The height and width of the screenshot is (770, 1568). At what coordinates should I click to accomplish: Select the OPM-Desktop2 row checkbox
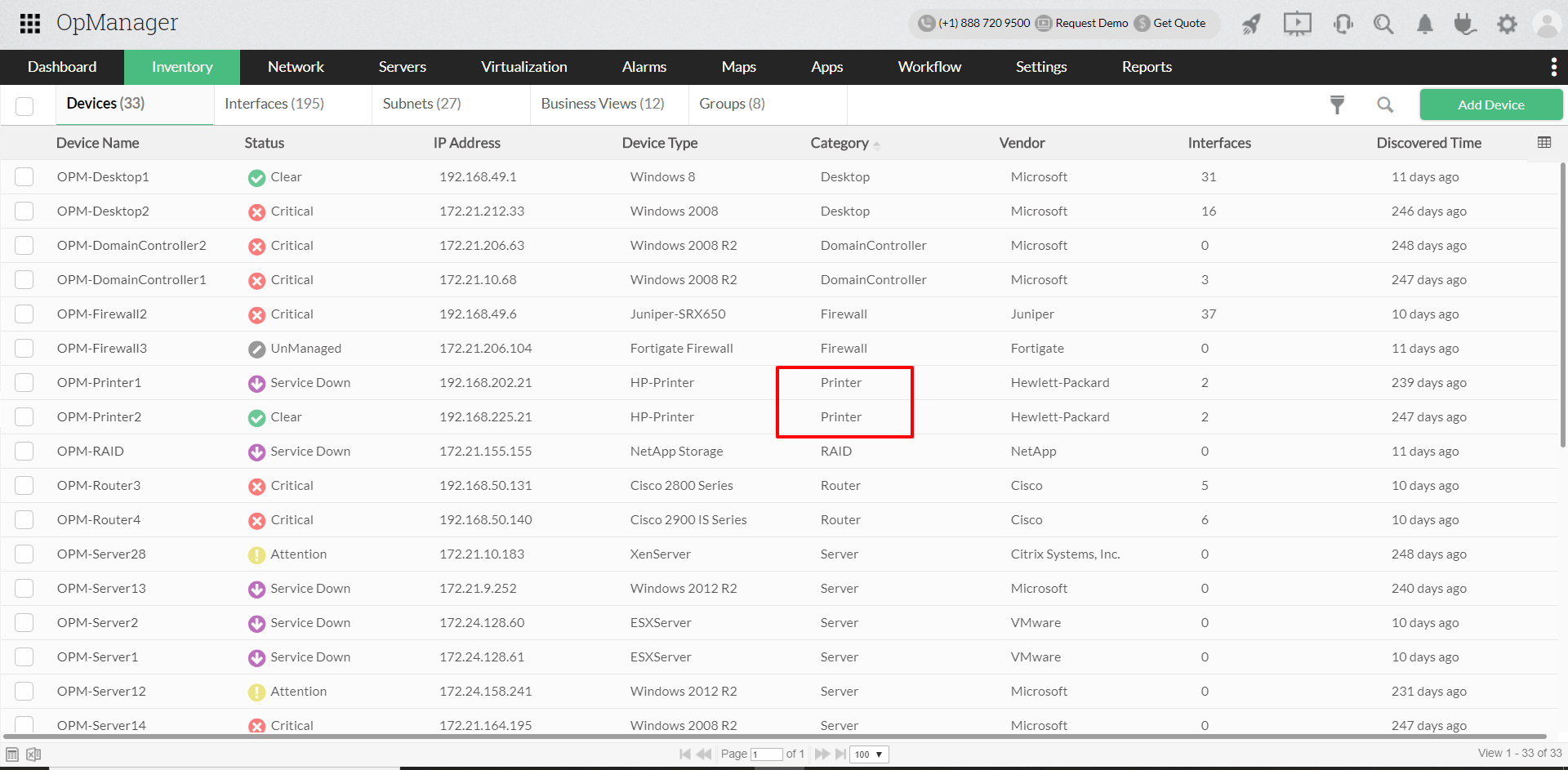pos(24,211)
